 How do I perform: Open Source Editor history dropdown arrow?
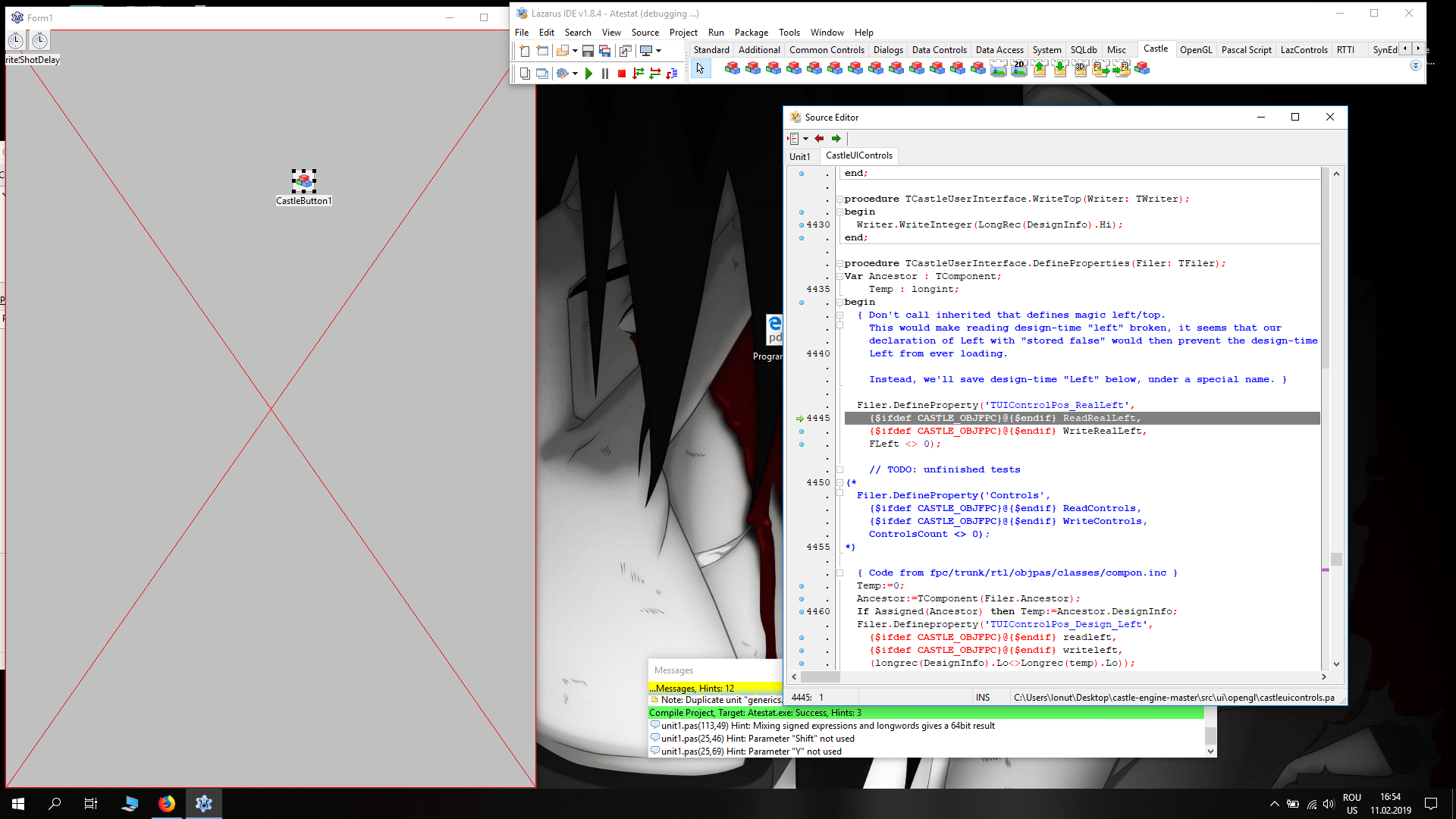click(x=805, y=139)
